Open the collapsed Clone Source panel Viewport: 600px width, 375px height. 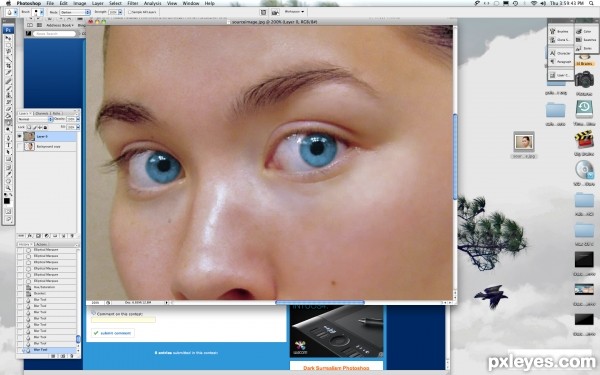pos(560,40)
